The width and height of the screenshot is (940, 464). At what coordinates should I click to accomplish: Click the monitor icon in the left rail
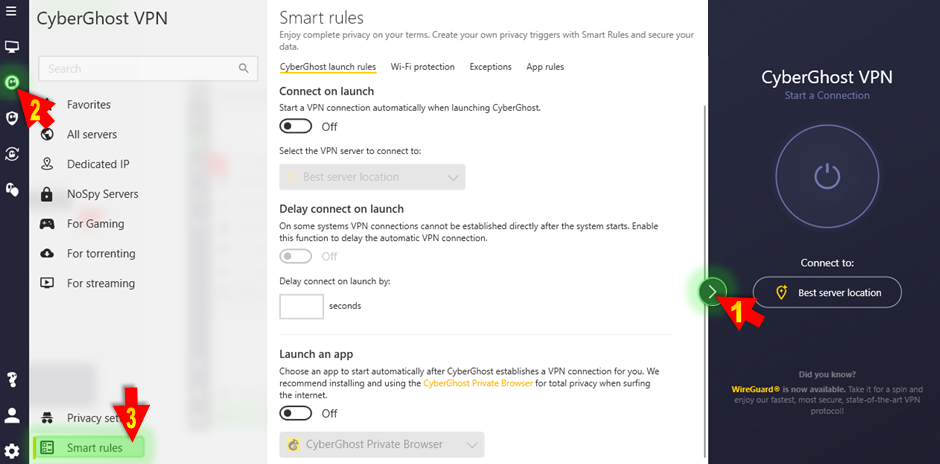coord(12,47)
